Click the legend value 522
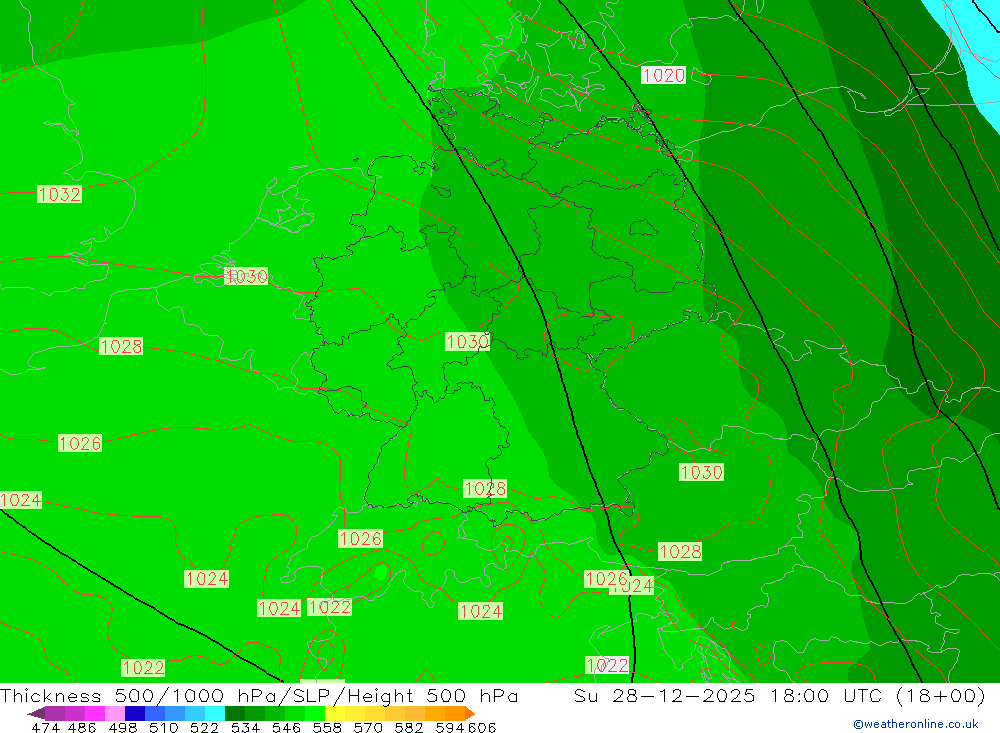Screen dimensions: 1000x733 point(205,728)
